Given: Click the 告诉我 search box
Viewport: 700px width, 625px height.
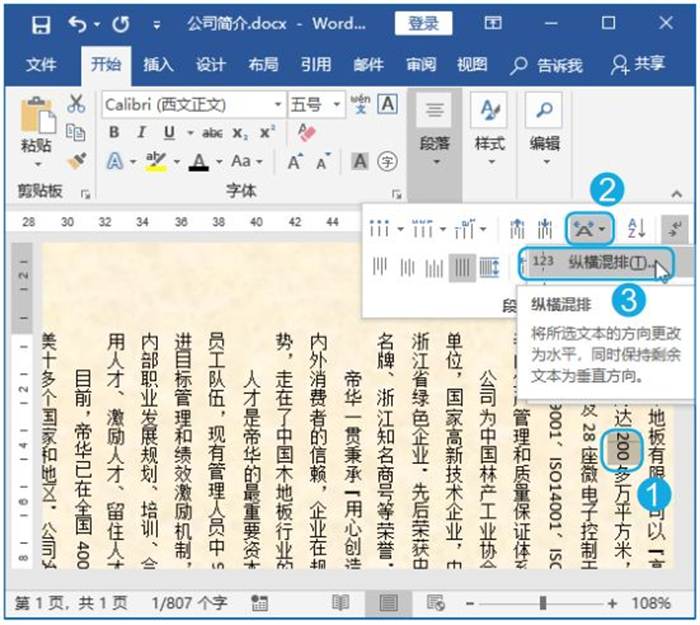Looking at the screenshot, I should pos(547,65).
